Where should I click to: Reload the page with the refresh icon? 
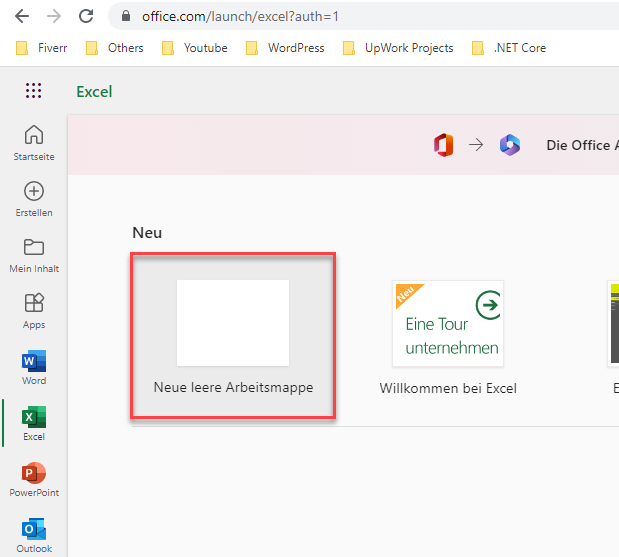[x=86, y=16]
